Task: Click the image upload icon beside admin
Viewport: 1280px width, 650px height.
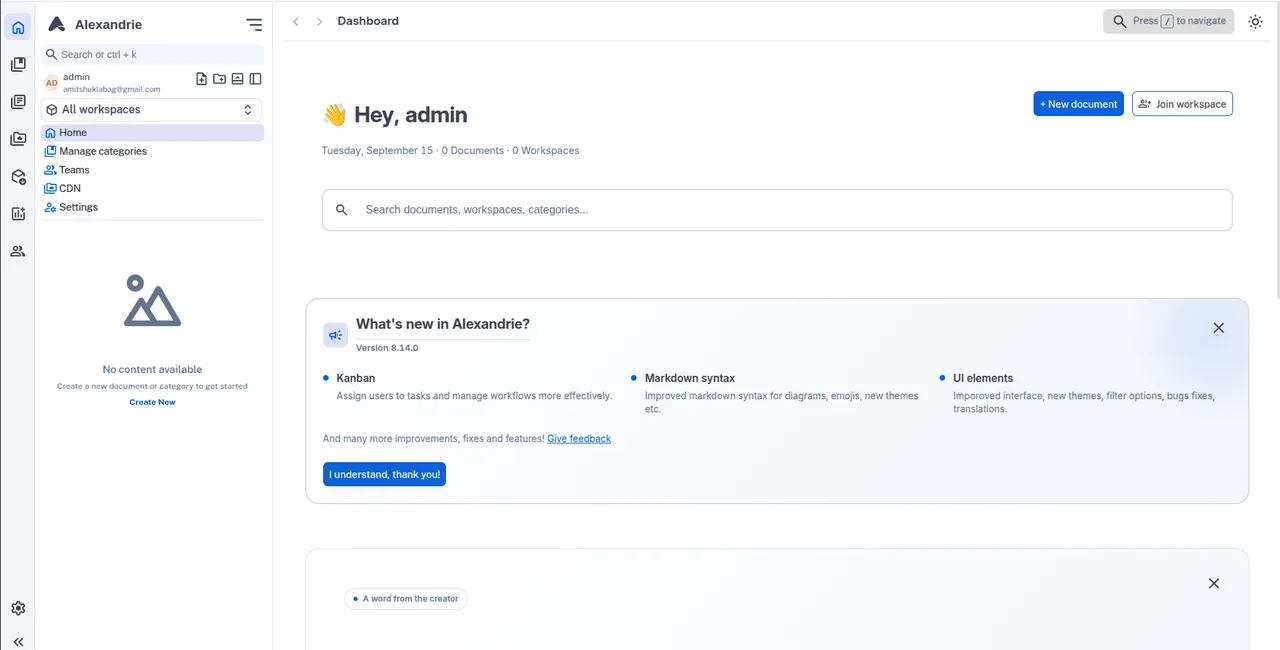Action: [x=237, y=79]
